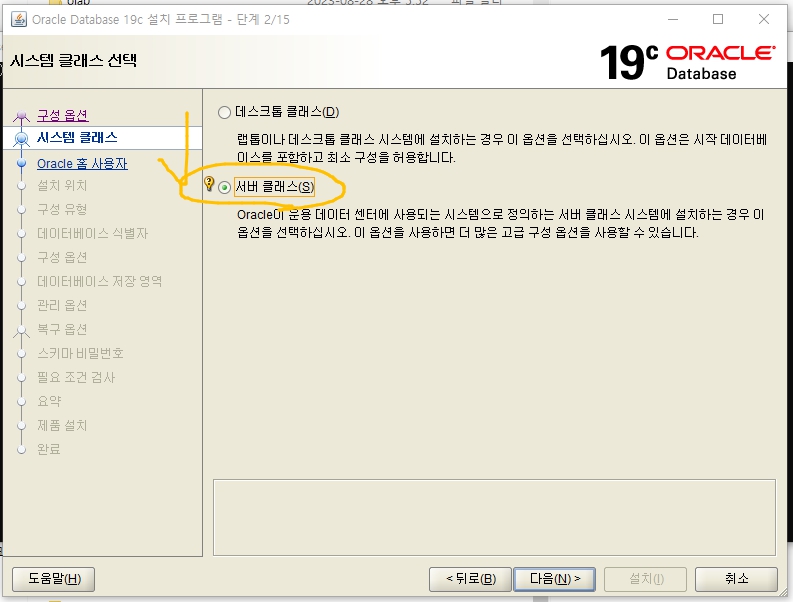793x602 pixels.
Task: Select the 시스템 클래스 step in the sidebar
Action: pos(77,138)
